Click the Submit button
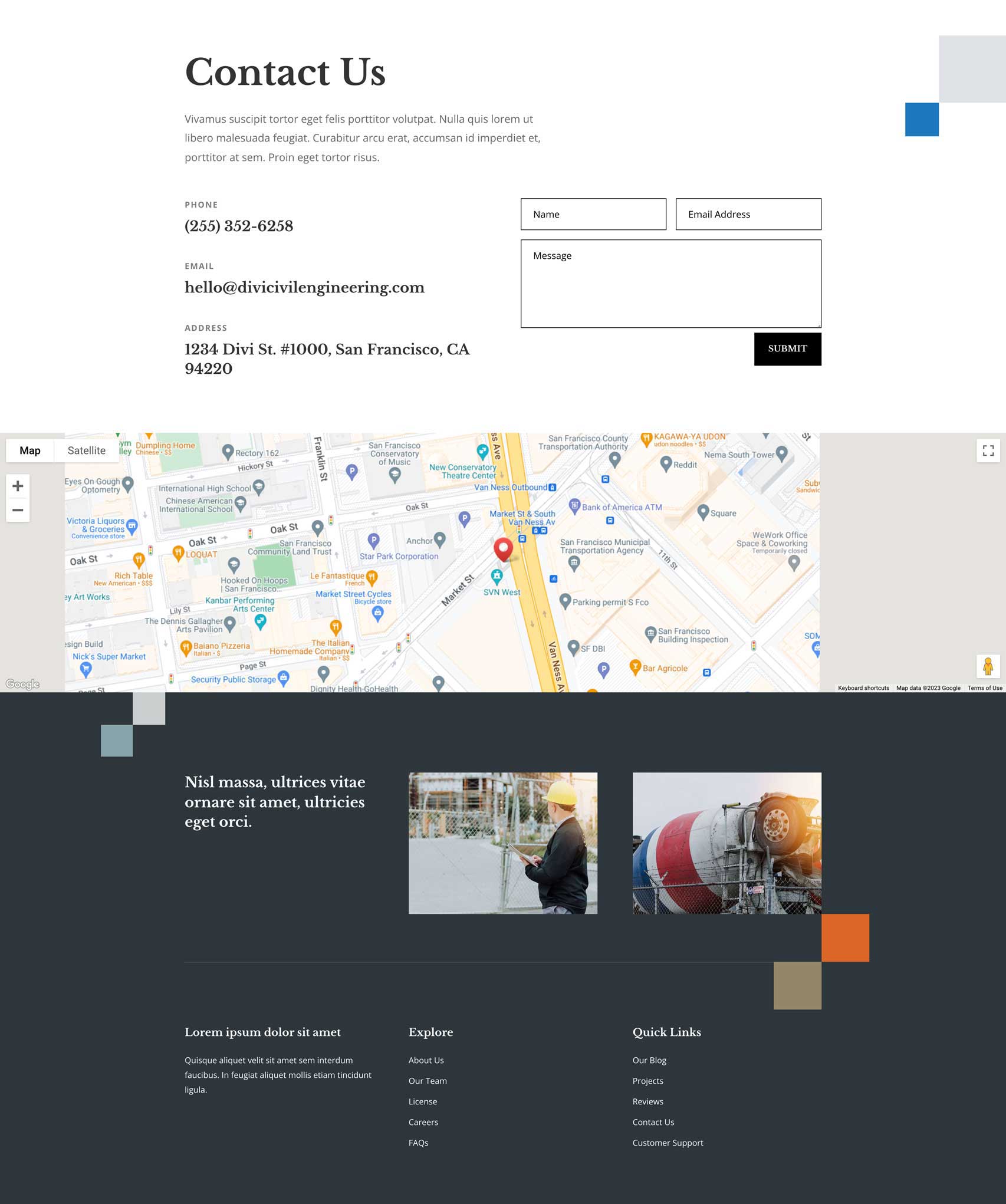This screenshot has height=1204, width=1006. coord(787,348)
